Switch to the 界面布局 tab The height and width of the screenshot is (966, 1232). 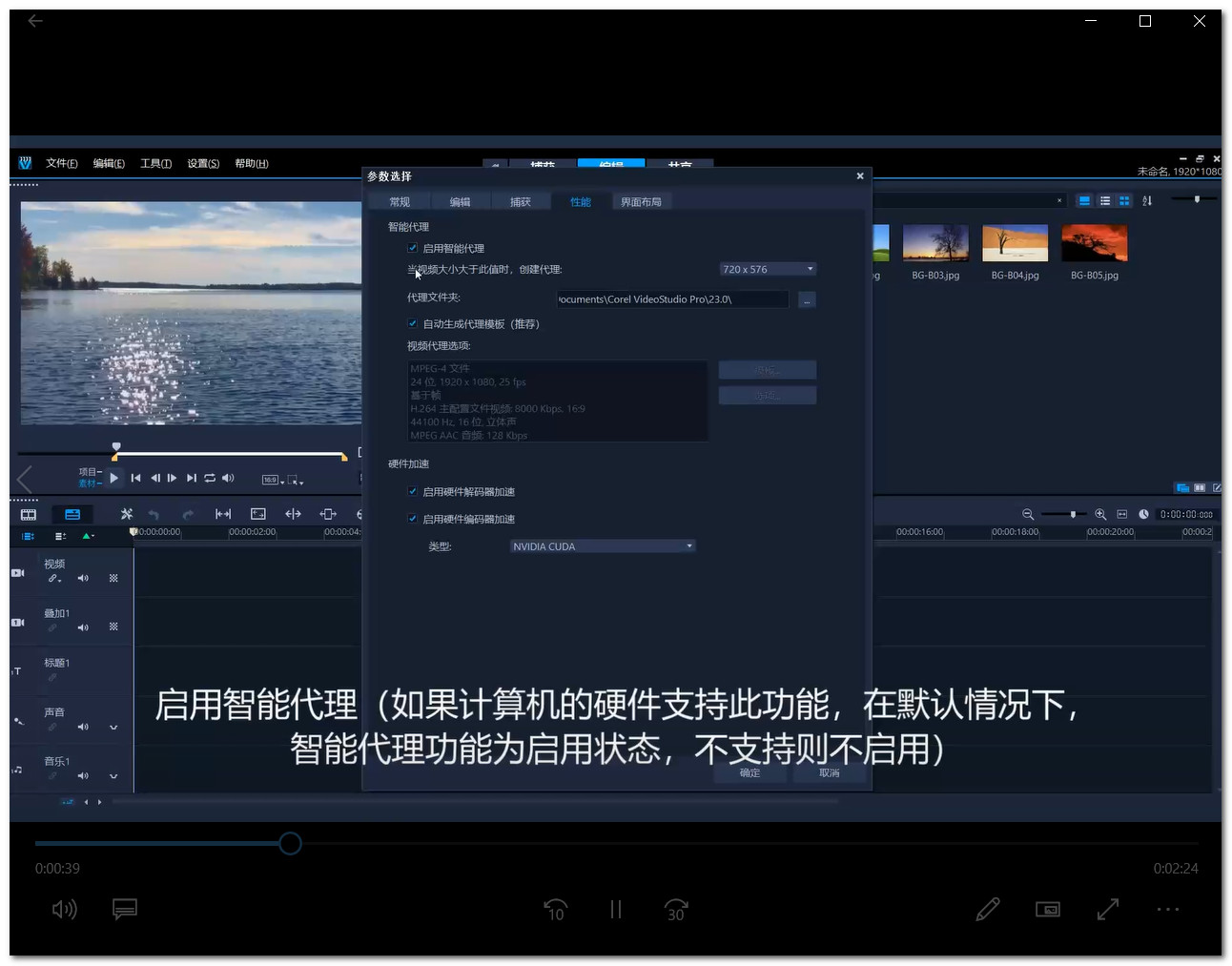(642, 202)
